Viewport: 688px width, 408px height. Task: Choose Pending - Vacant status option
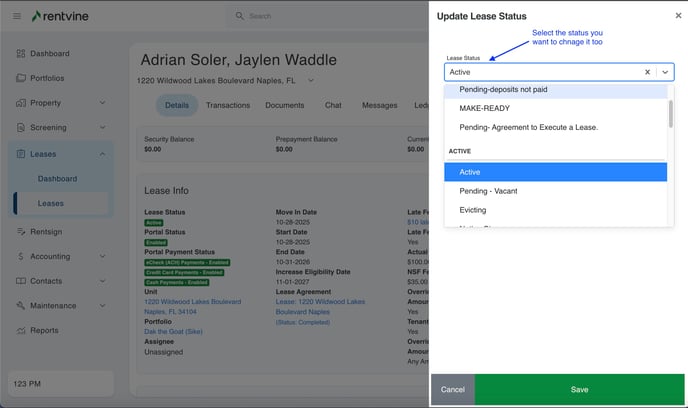tap(488, 191)
